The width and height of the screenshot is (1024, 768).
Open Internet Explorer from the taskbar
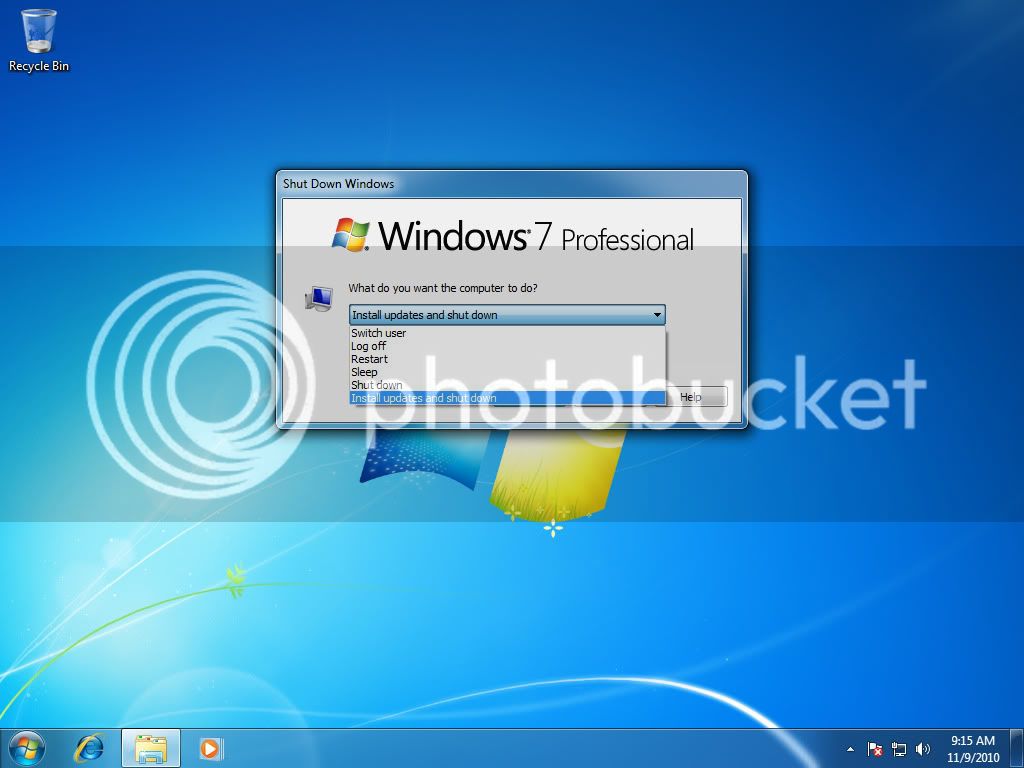(x=91, y=747)
